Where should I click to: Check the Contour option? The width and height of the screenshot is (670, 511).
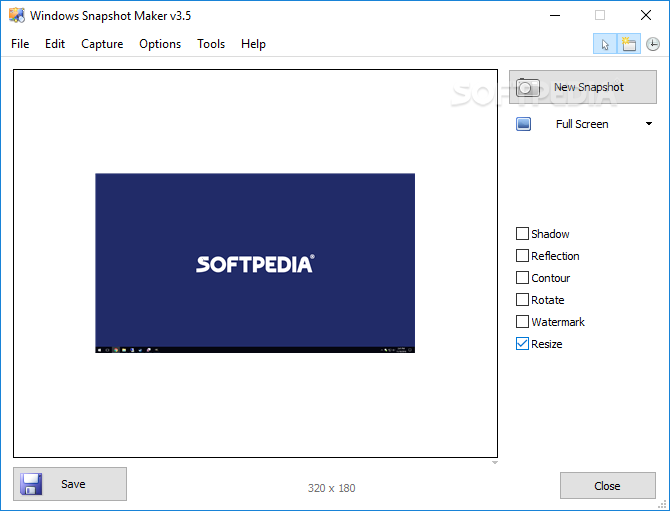click(522, 278)
